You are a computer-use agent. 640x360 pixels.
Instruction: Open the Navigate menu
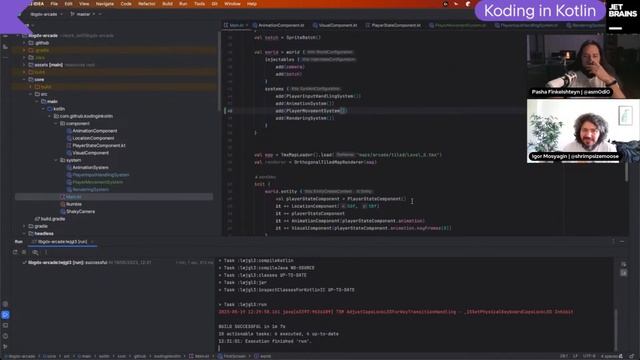tap(104, 4)
